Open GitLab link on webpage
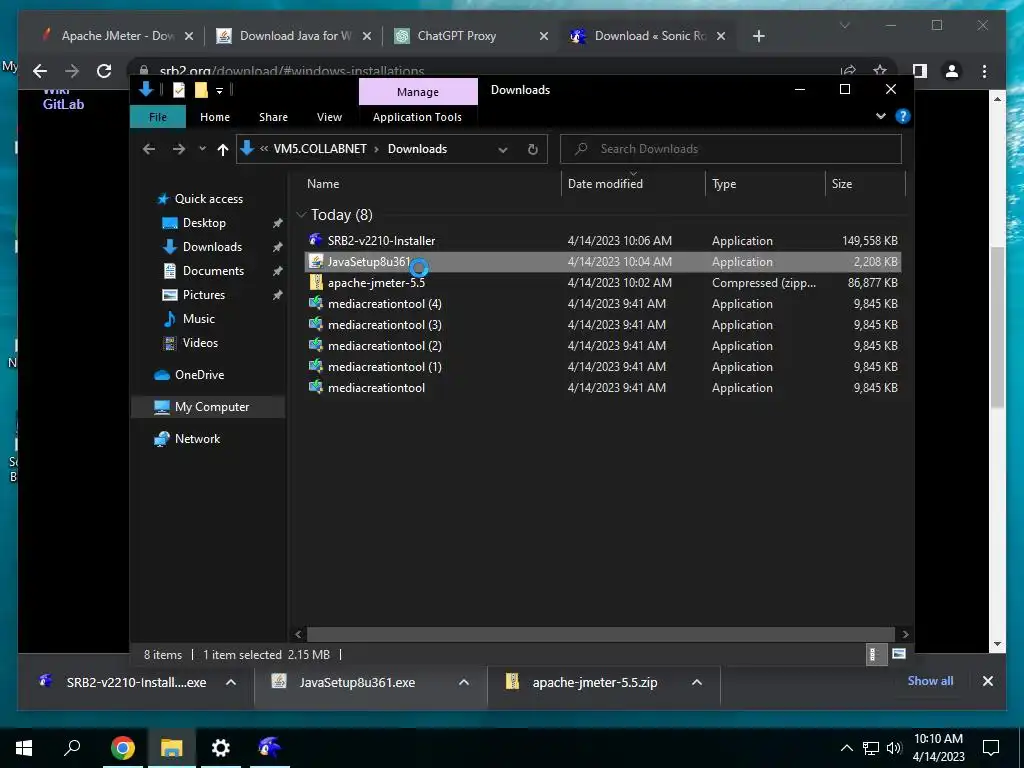Image resolution: width=1024 pixels, height=768 pixels. point(63,104)
